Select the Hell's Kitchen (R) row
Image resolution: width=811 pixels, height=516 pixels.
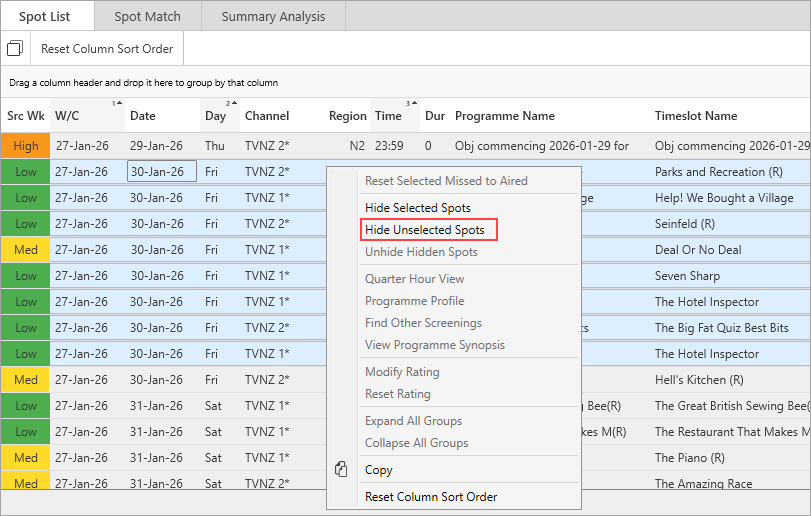coord(698,380)
